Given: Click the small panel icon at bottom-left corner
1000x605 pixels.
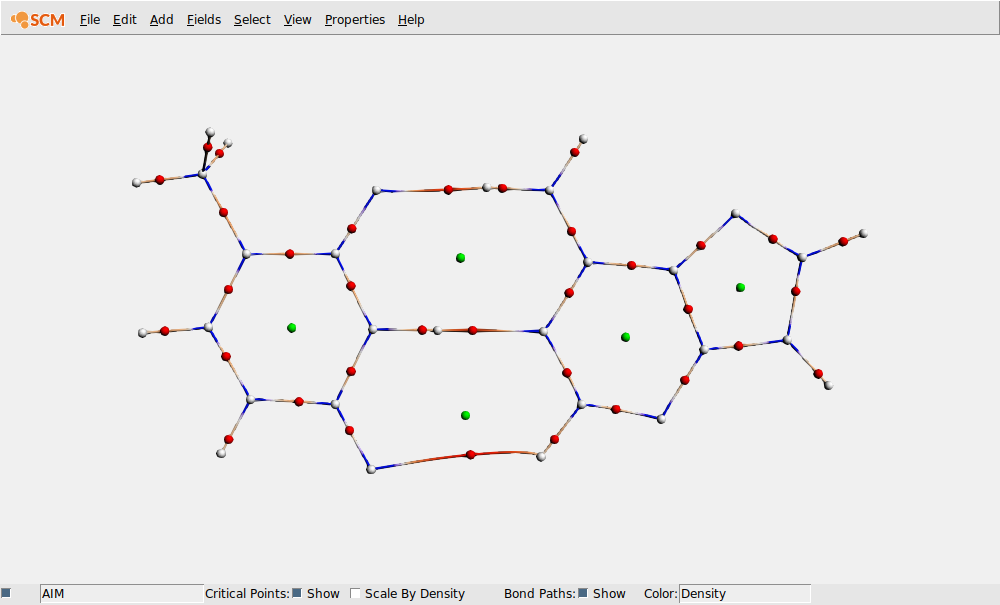Looking at the screenshot, I should [7, 593].
